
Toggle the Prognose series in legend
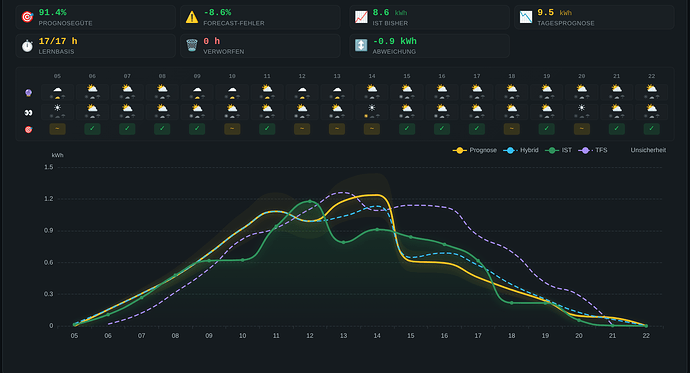475,150
